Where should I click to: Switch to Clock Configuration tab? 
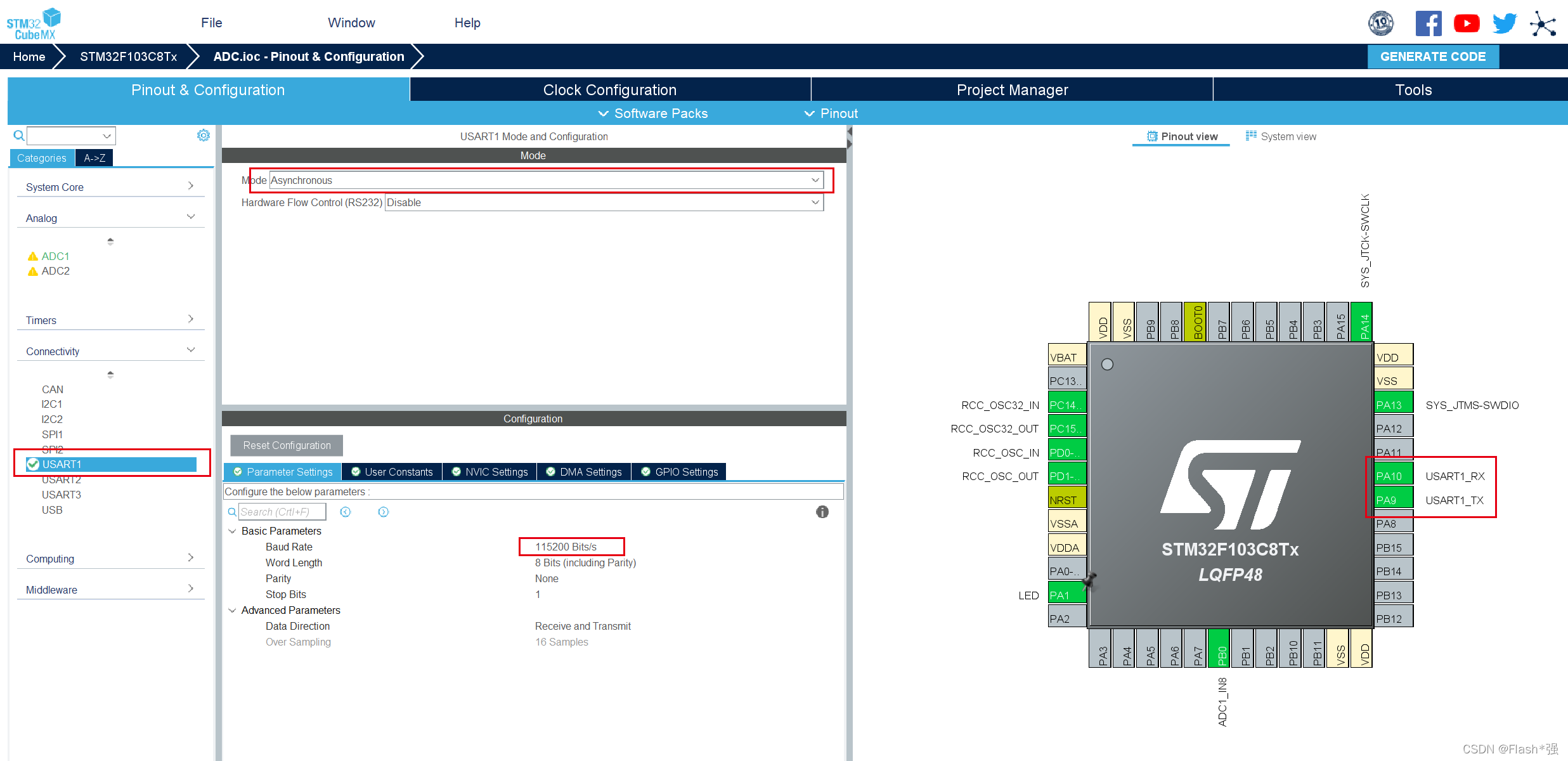pos(609,89)
